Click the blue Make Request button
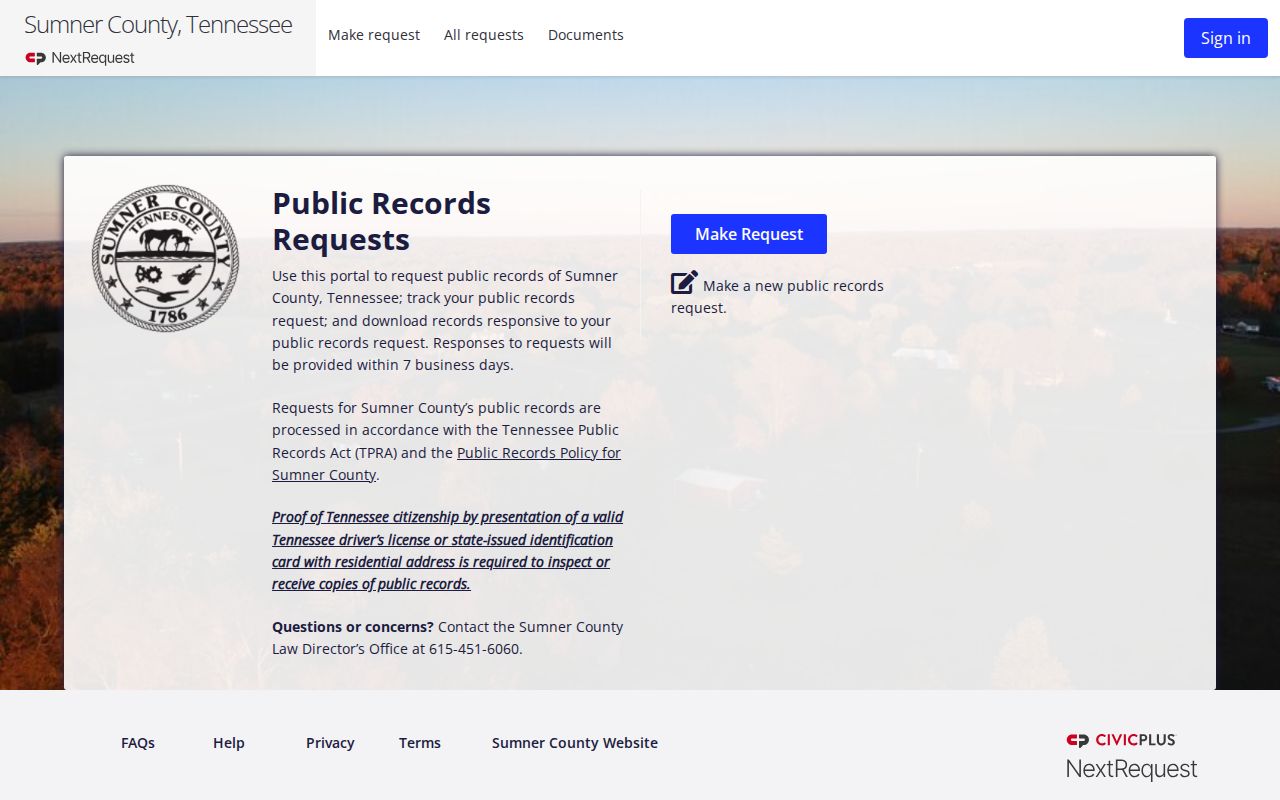 (749, 234)
